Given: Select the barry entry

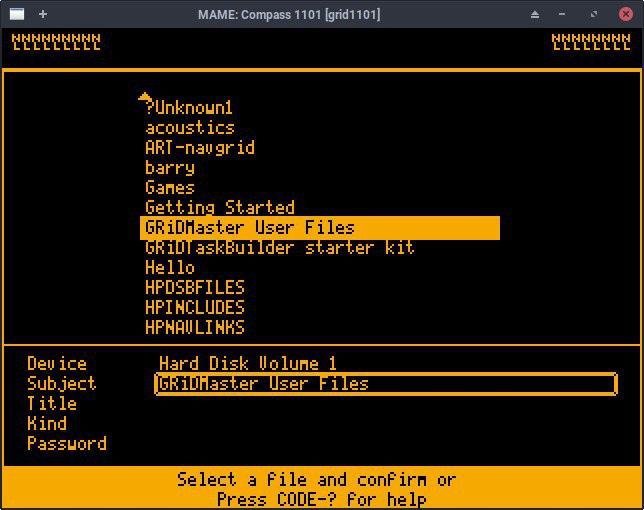Looking at the screenshot, I should (x=170, y=168).
